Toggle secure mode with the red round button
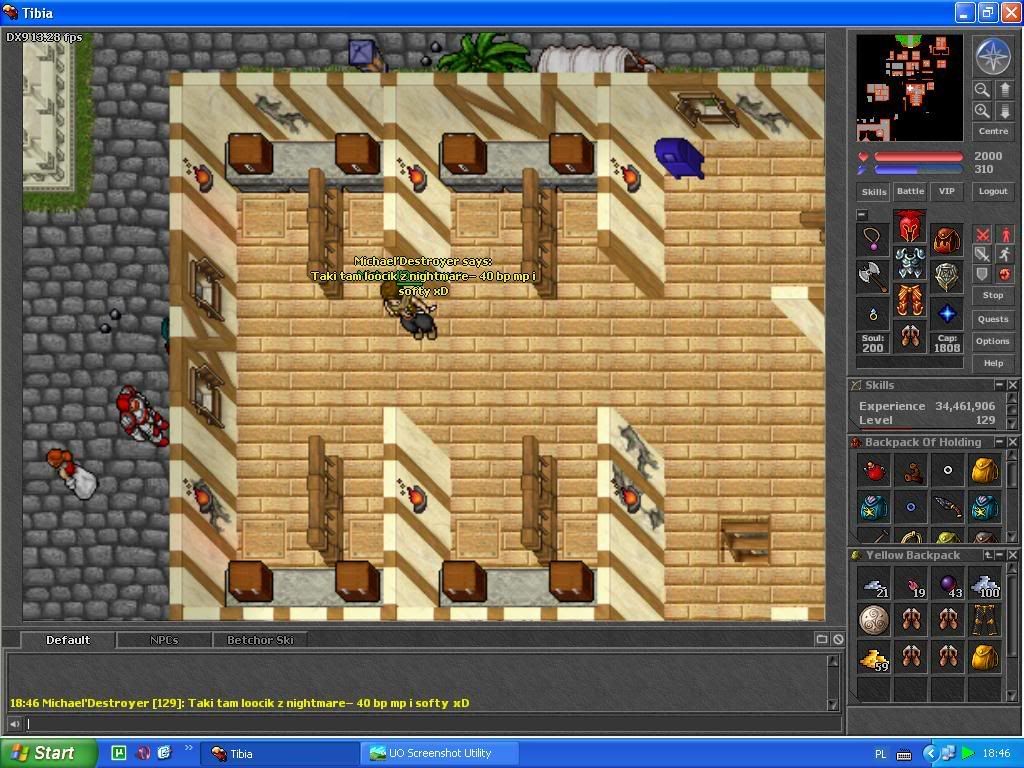This screenshot has width=1024, height=768. tap(1005, 274)
